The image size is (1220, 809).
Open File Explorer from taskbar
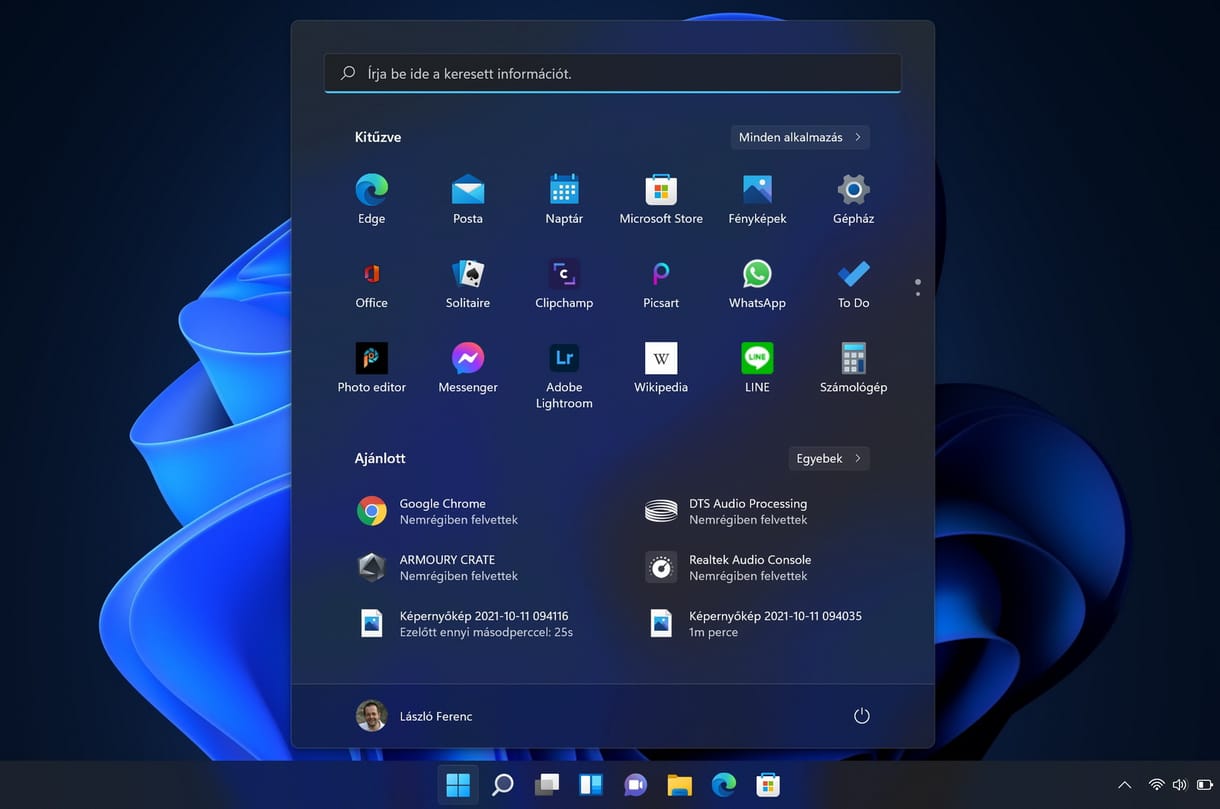tap(680, 785)
